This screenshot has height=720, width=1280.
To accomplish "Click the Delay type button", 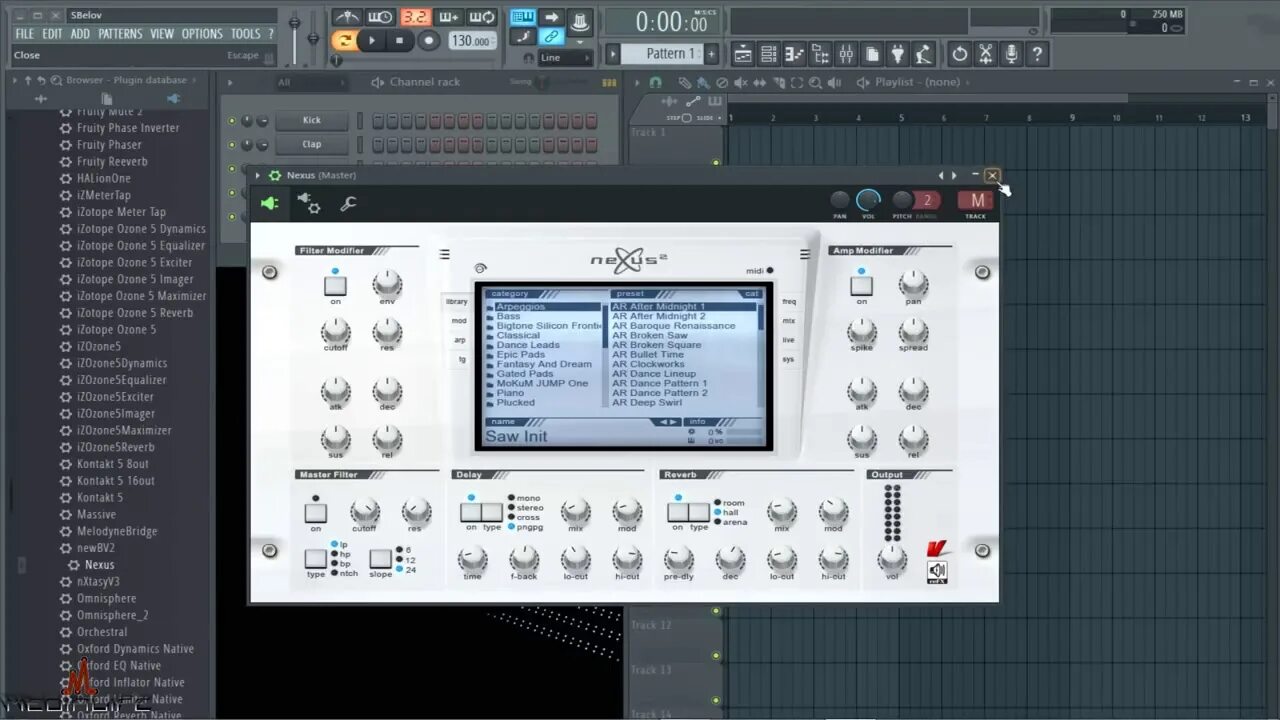I will 492,513.
